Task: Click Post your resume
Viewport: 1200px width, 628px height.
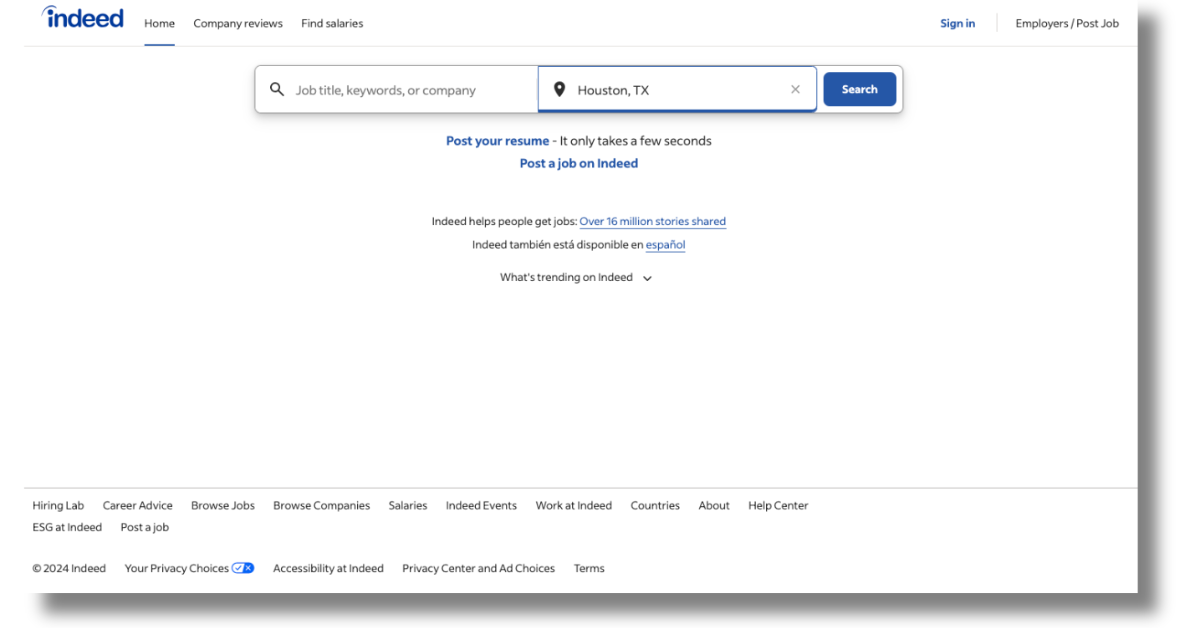Action: [x=497, y=140]
